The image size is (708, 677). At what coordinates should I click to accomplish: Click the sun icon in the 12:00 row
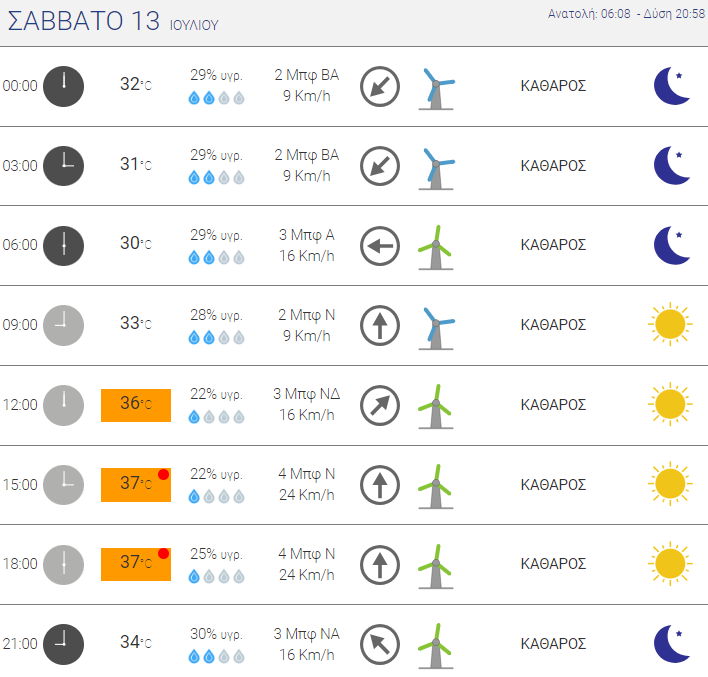tap(670, 404)
